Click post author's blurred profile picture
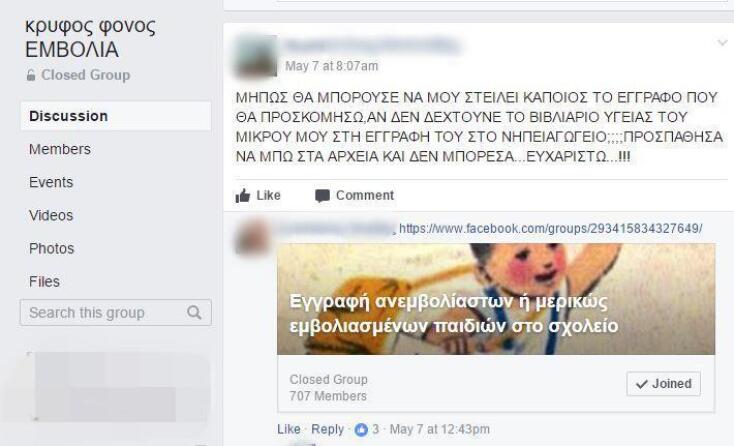This screenshot has height=446, width=734. tap(256, 56)
